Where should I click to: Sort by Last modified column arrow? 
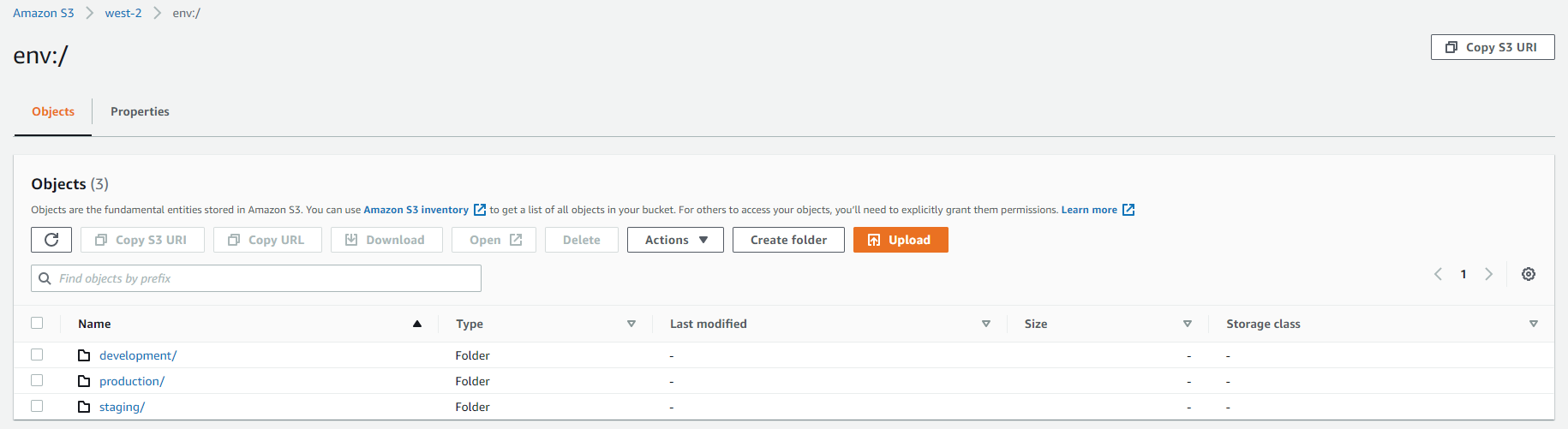pyautogui.click(x=986, y=324)
